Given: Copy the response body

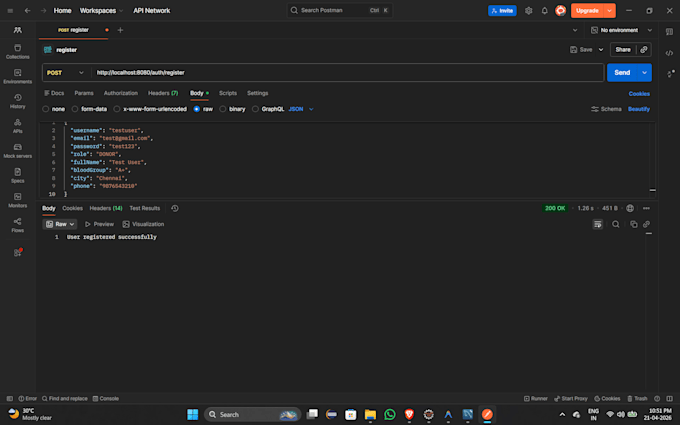Looking at the screenshot, I should tap(634, 224).
